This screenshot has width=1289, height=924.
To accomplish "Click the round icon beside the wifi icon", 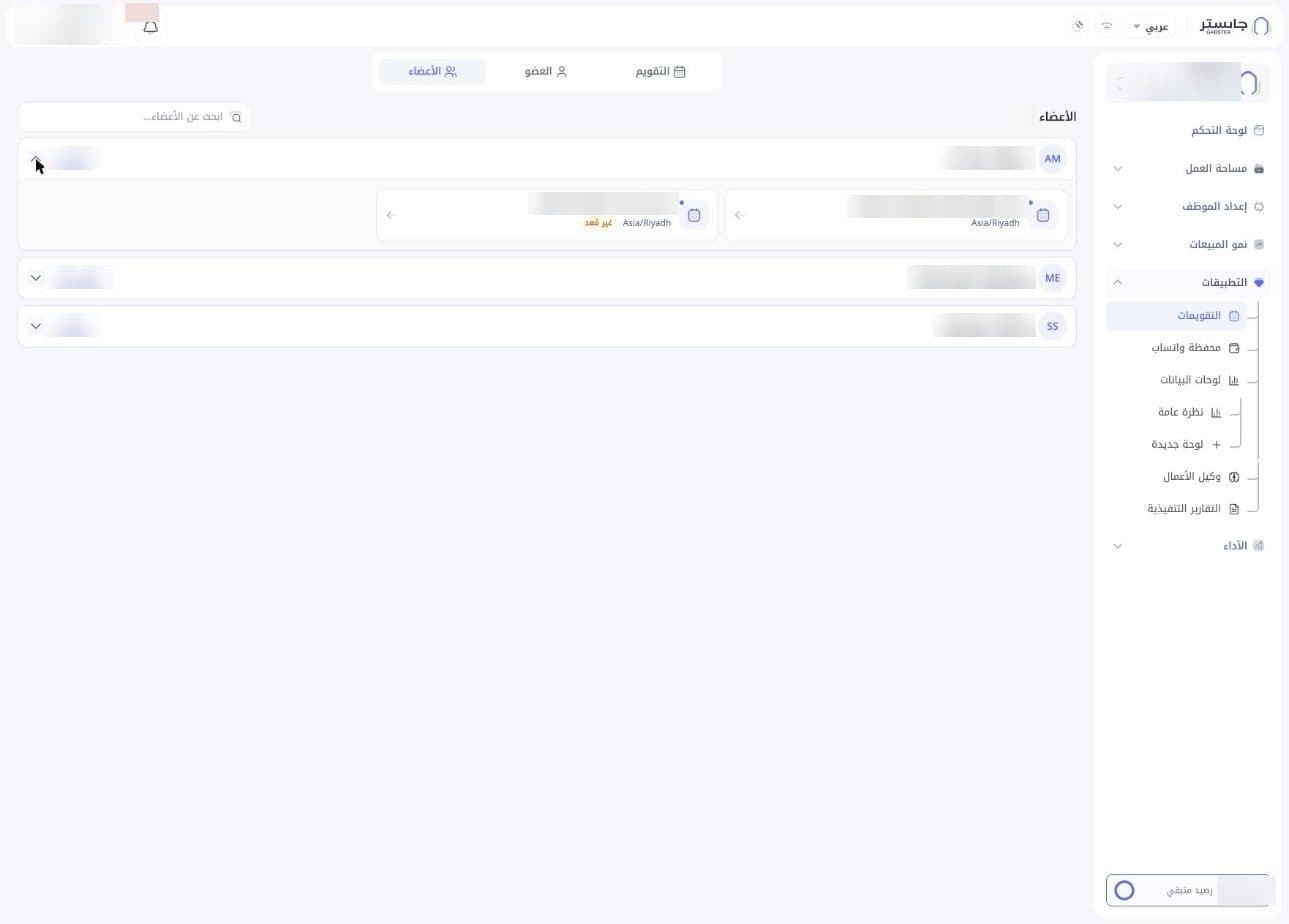I will pyautogui.click(x=1078, y=26).
